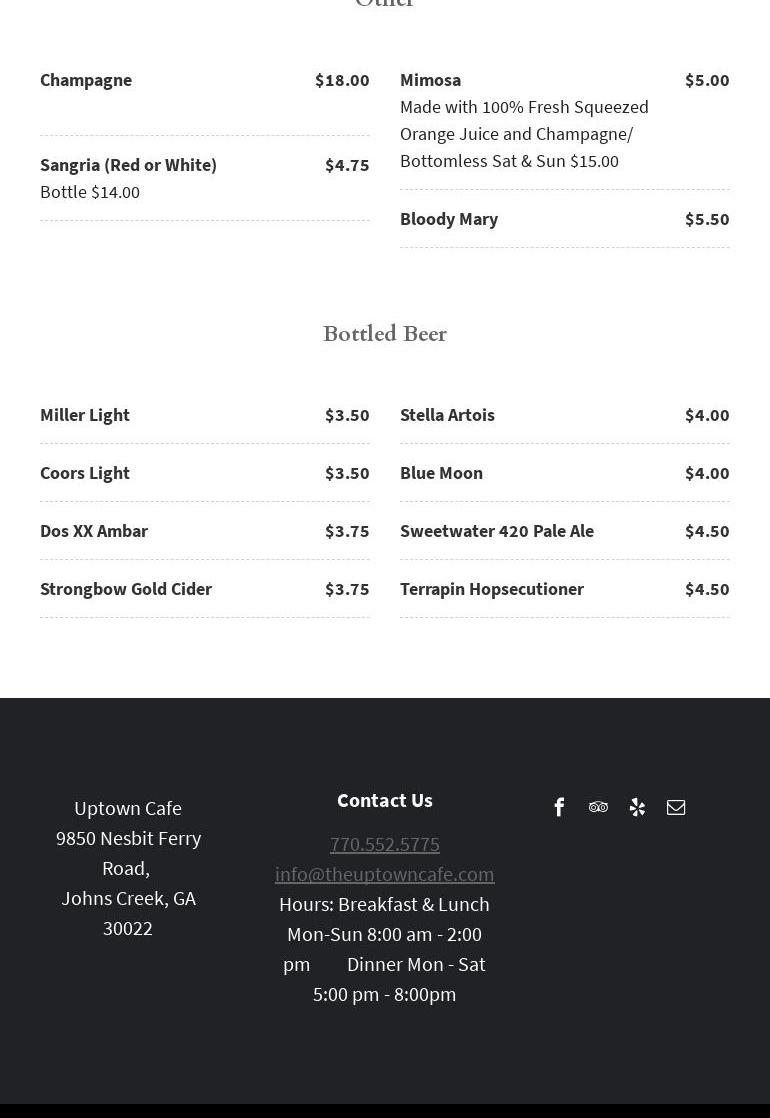Click the Bottled Beer section heading
The width and height of the screenshot is (770, 1118).
click(x=385, y=334)
